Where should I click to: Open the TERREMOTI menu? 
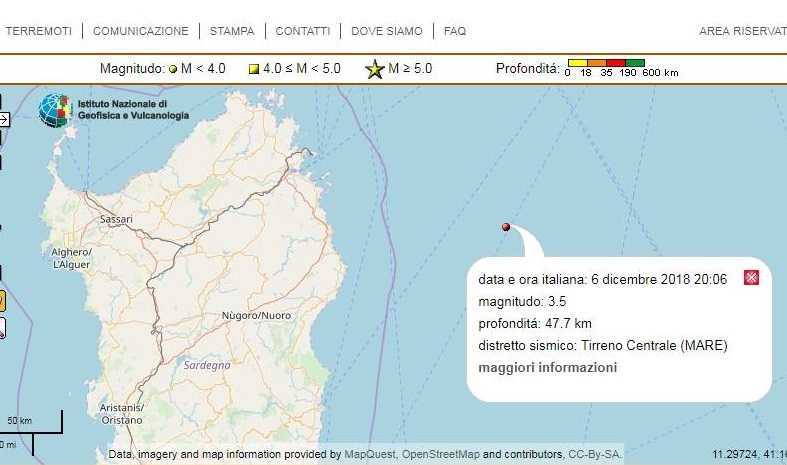click(x=38, y=31)
